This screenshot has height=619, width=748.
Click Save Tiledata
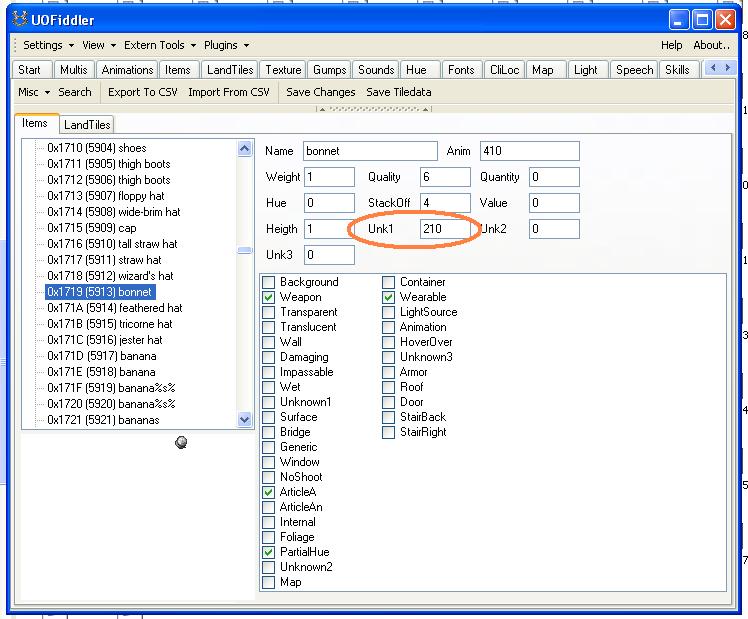398,92
